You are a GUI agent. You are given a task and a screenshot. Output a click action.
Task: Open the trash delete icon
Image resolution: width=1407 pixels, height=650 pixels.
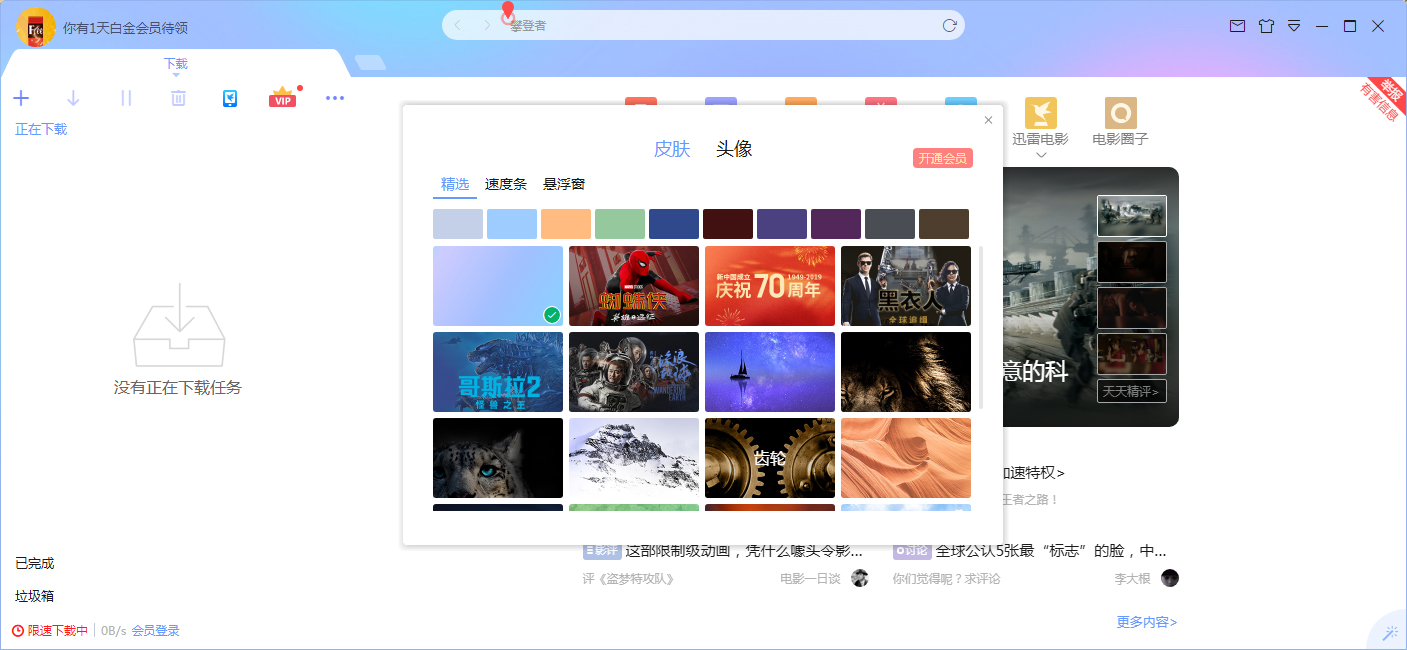tap(177, 98)
